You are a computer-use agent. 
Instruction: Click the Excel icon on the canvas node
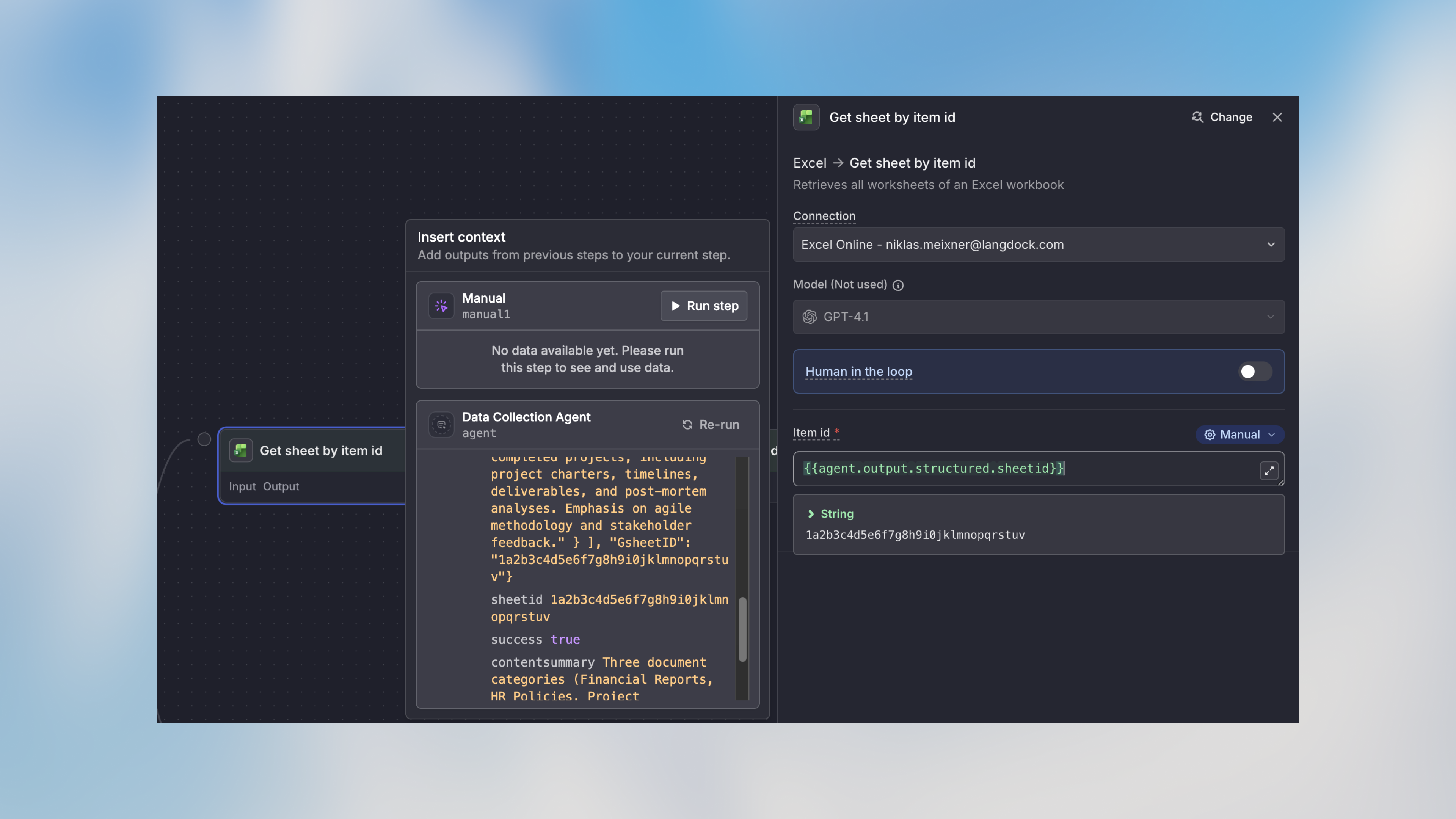click(241, 450)
